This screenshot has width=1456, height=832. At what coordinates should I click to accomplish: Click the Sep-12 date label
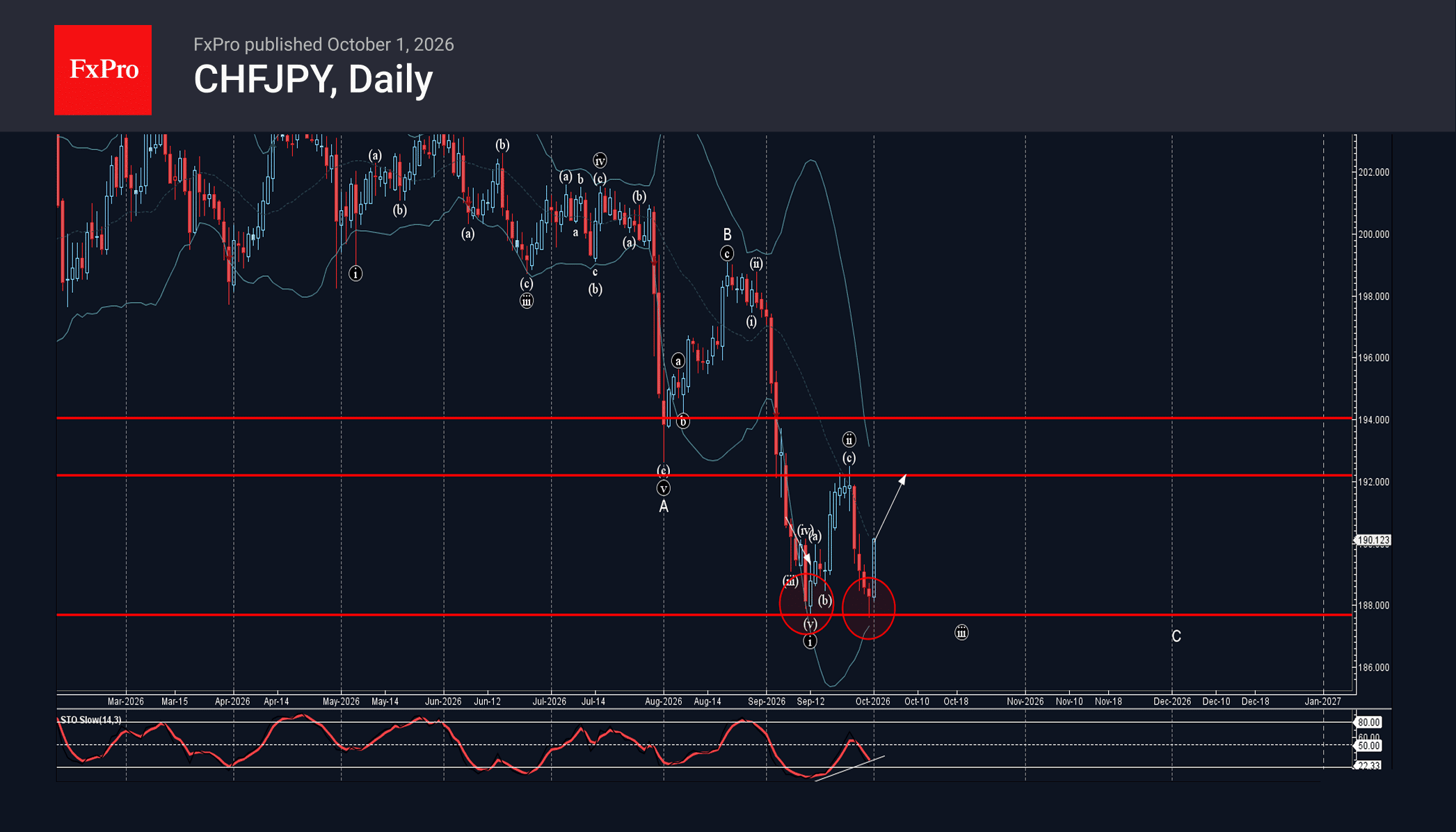(x=810, y=701)
